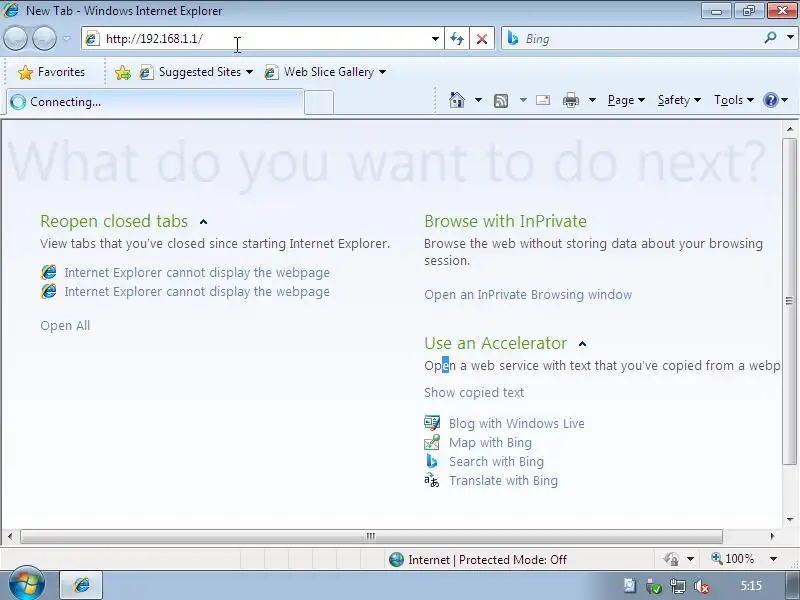
Task: Click the Refresh button beside address bar
Action: [457, 39]
